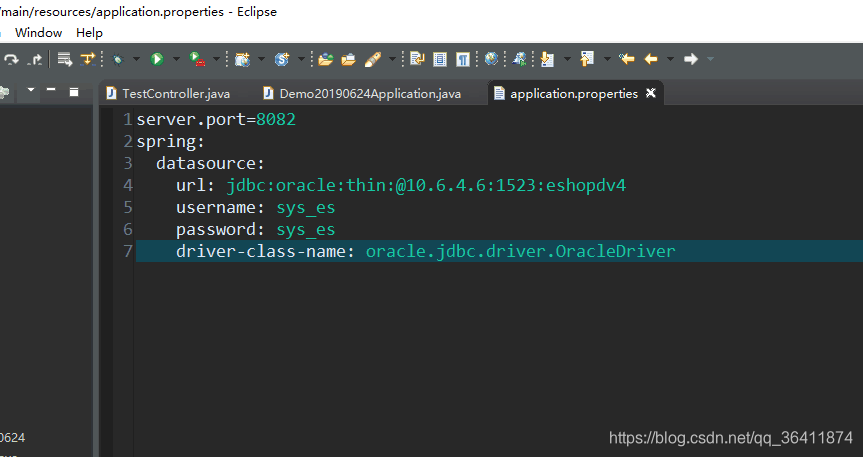
Task: Click the yellow Back navigation arrow
Action: point(651,59)
